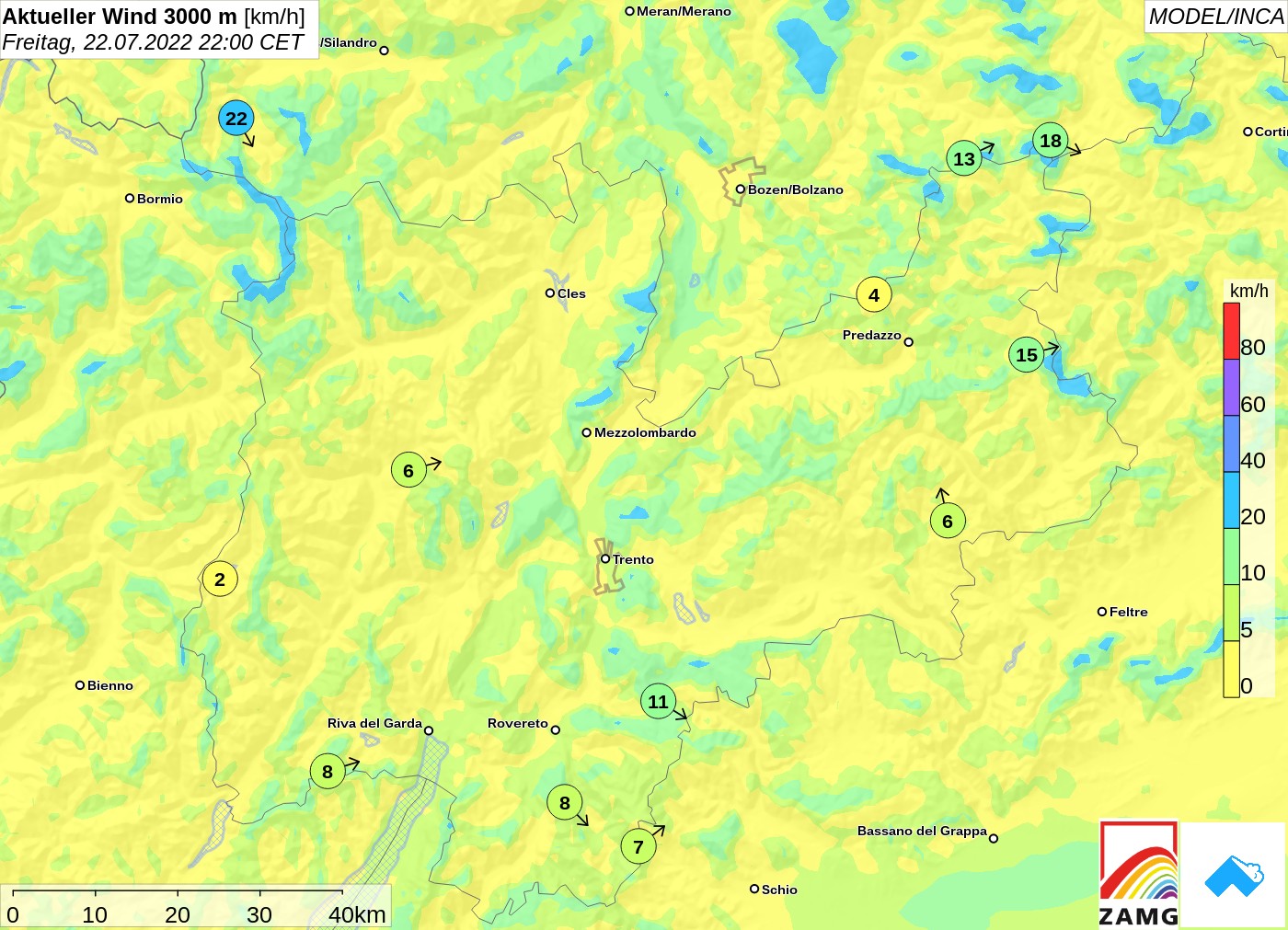Click the Schio city dot marker
This screenshot has height=930, width=1288.
(754, 889)
